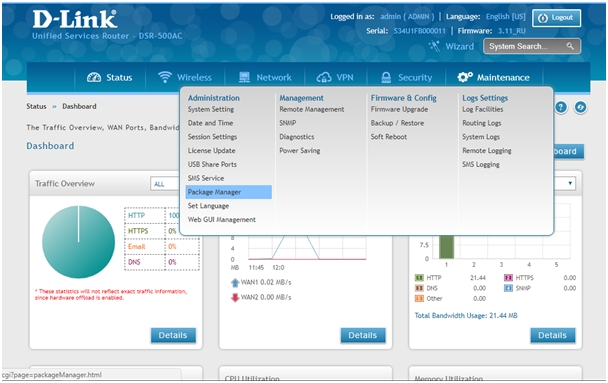The width and height of the screenshot is (608, 383).
Task: Select Package Manager in Administration
Action: 228,192
